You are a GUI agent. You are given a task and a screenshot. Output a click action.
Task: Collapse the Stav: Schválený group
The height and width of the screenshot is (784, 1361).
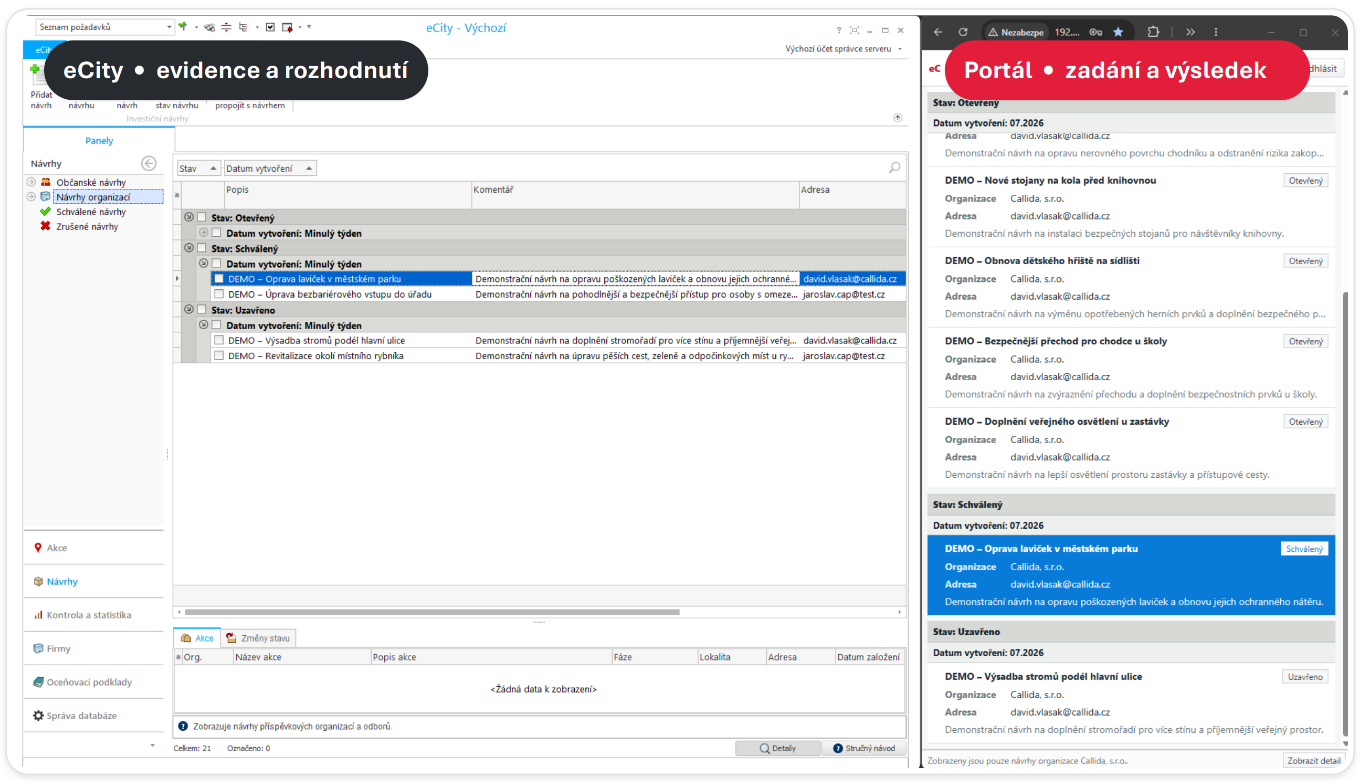[189, 248]
